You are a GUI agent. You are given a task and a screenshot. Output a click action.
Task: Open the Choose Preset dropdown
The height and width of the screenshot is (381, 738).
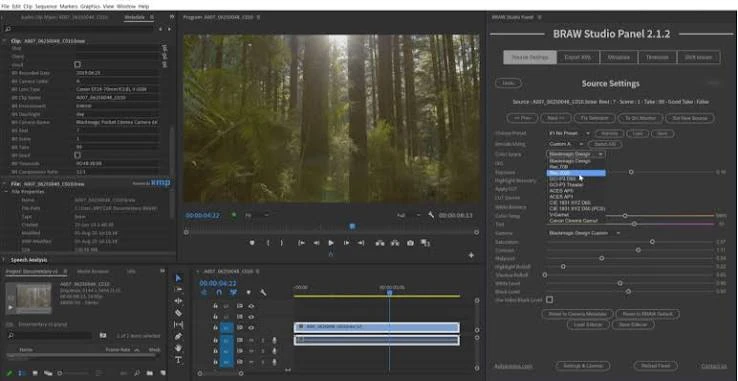pyautogui.click(x=569, y=133)
